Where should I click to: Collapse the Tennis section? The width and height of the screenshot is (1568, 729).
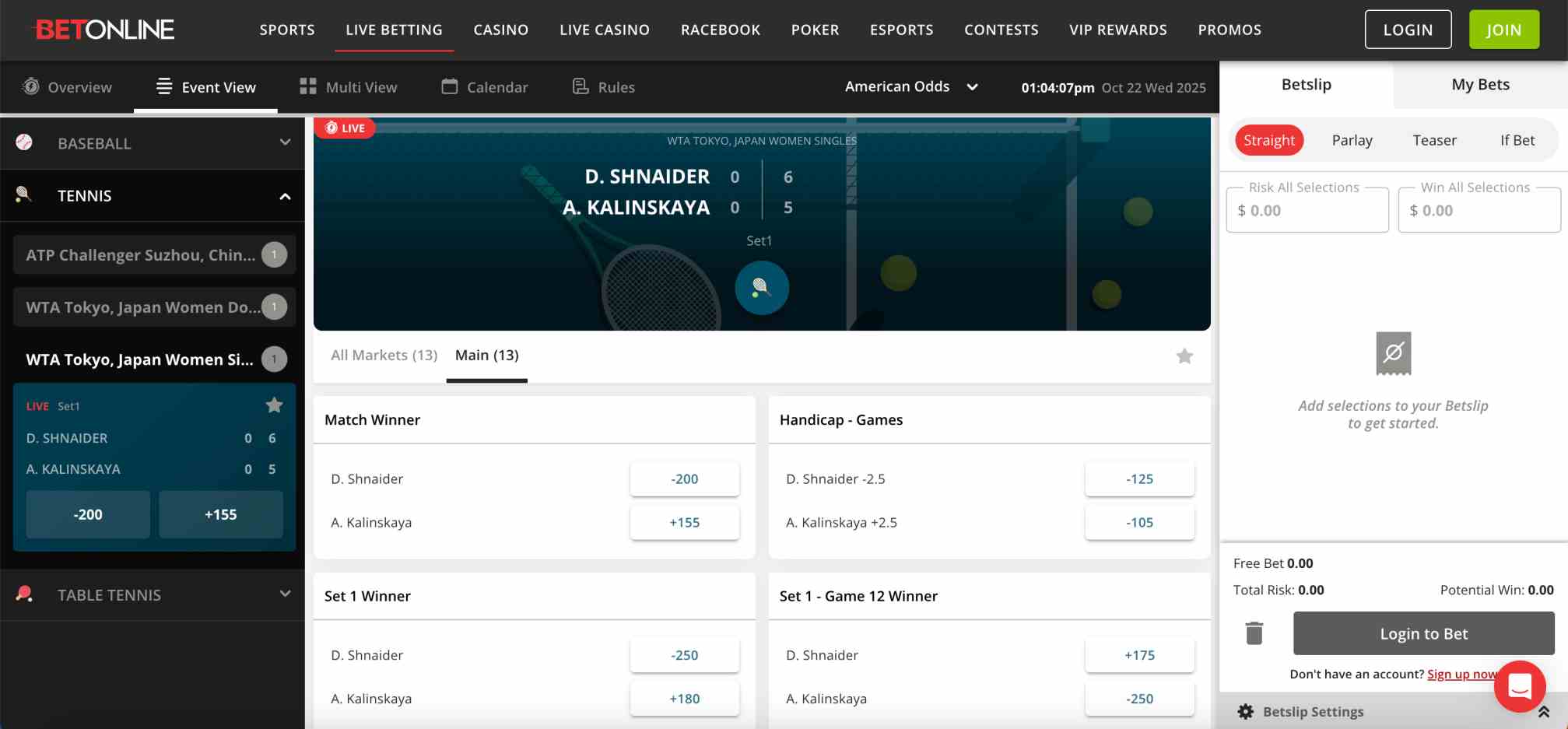tap(285, 195)
